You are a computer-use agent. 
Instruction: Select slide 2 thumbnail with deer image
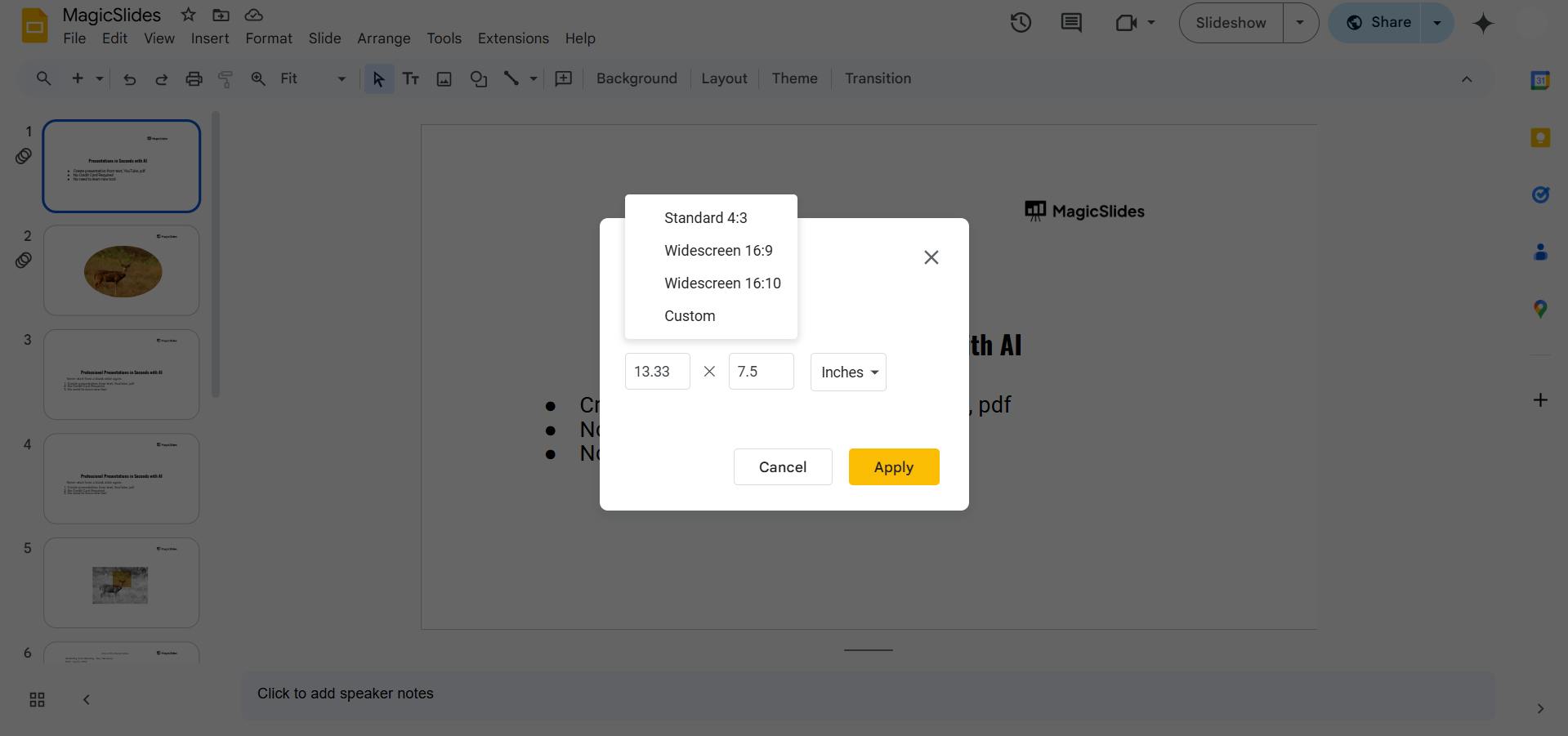[x=122, y=270]
